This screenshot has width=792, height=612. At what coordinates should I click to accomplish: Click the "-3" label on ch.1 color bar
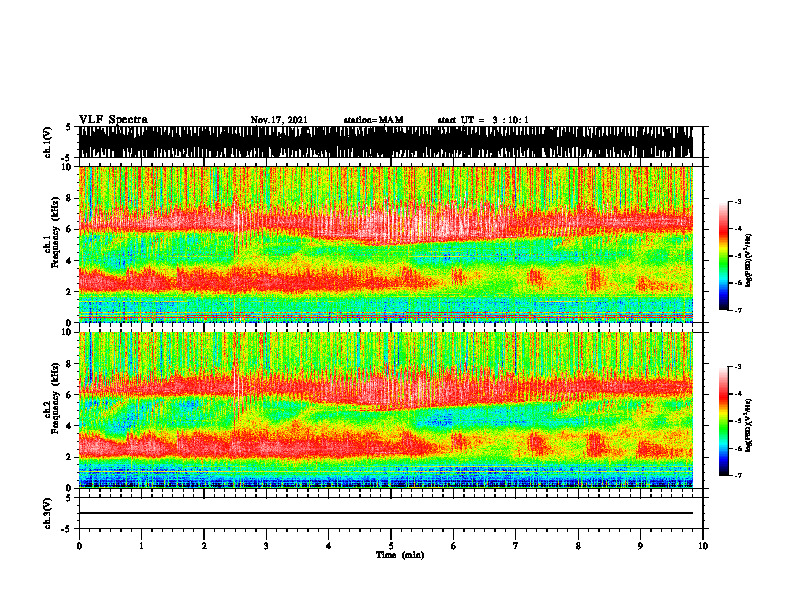tap(737, 201)
